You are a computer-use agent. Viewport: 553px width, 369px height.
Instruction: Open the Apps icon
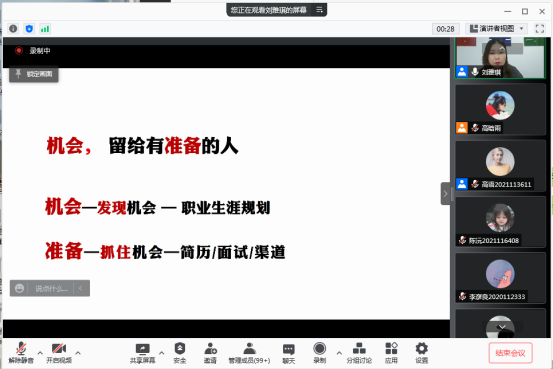coord(391,353)
